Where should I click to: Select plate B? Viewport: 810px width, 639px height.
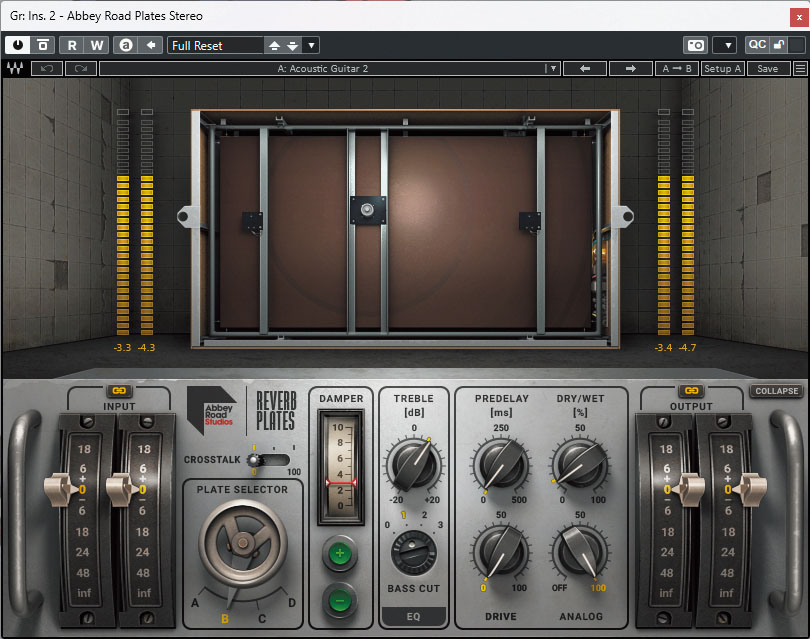point(225,618)
